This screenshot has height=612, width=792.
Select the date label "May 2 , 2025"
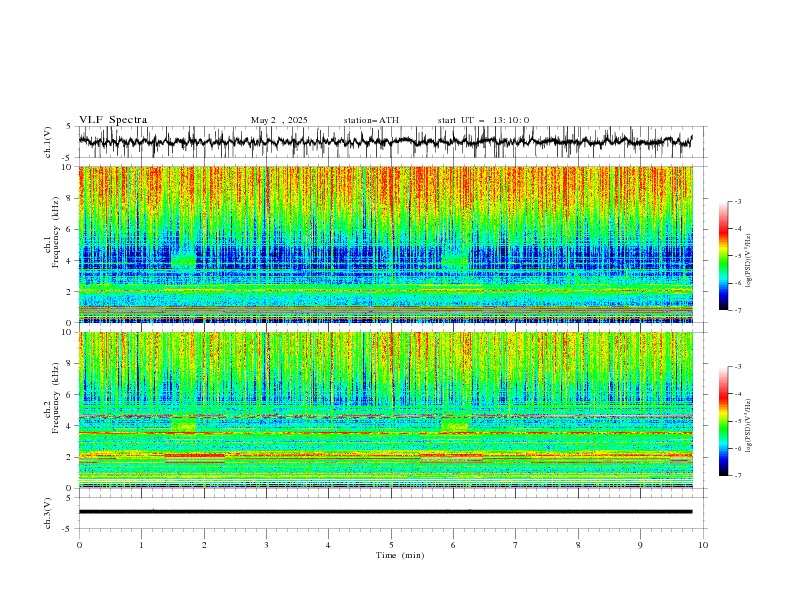(279, 120)
